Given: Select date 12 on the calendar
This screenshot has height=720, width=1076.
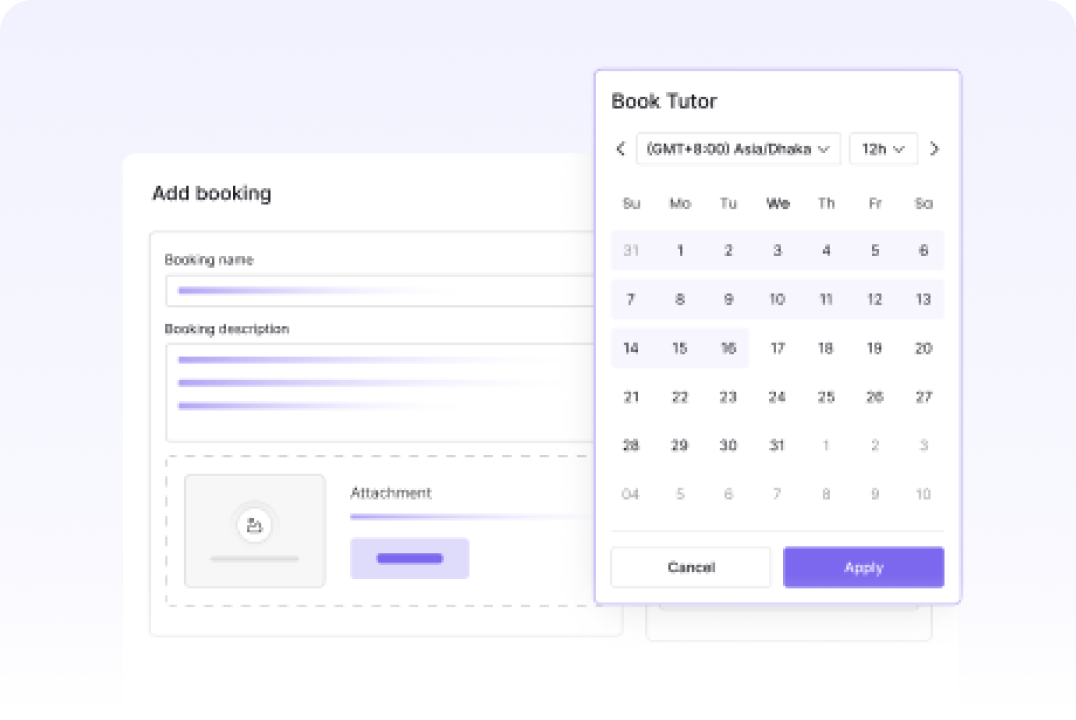Looking at the screenshot, I should coord(874,299).
